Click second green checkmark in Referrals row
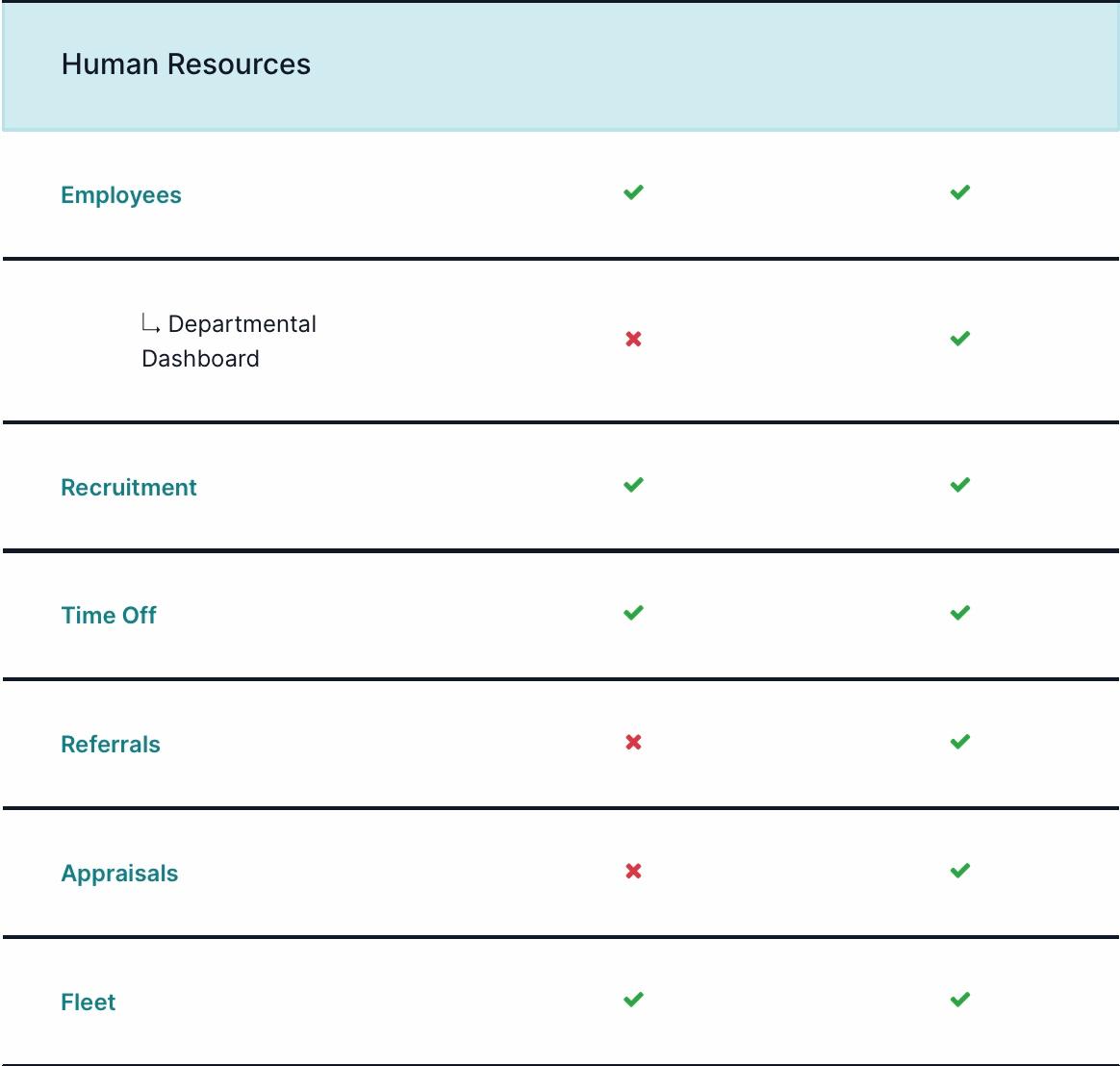Viewport: 1120px width, 1066px height. click(x=960, y=742)
